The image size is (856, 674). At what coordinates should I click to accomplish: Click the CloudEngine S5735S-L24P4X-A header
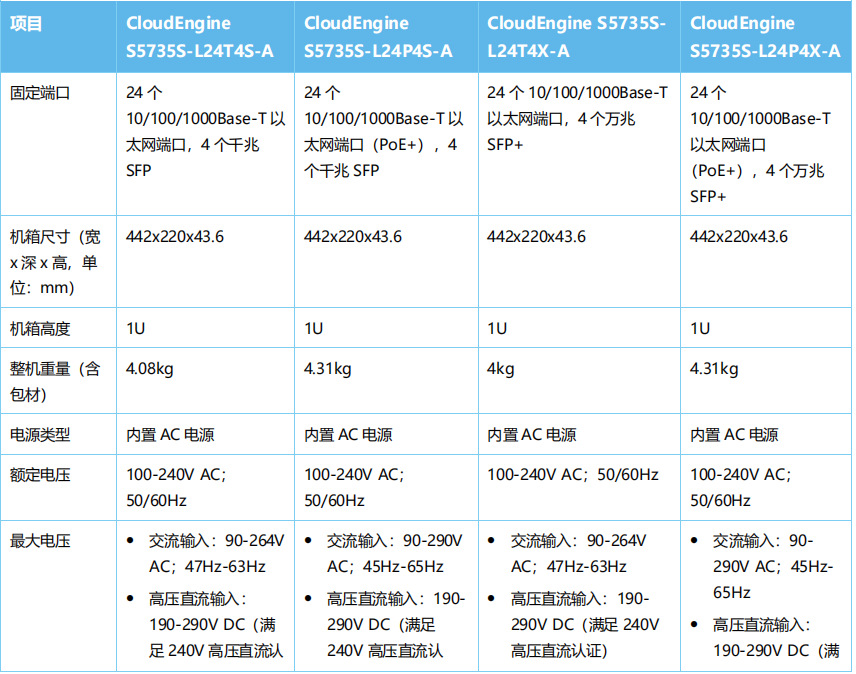(765, 37)
